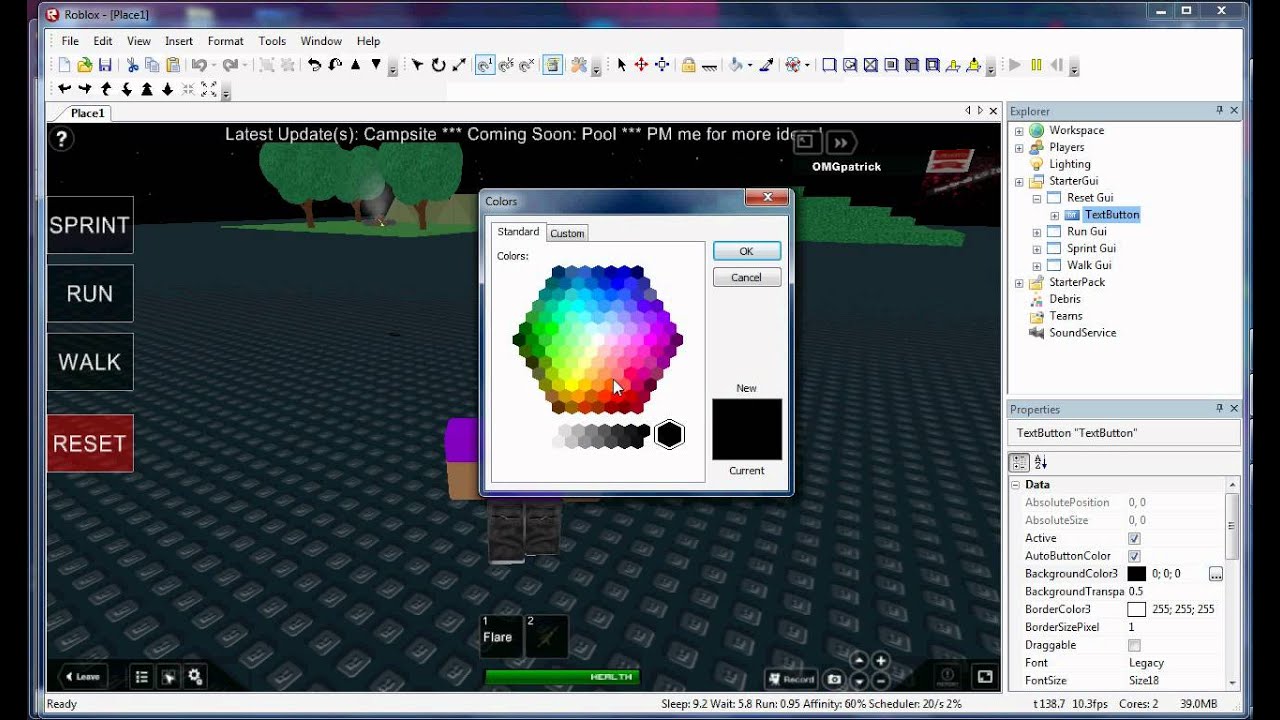
Task: Click the BorderColor3 white swatch in Properties
Action: click(1137, 610)
